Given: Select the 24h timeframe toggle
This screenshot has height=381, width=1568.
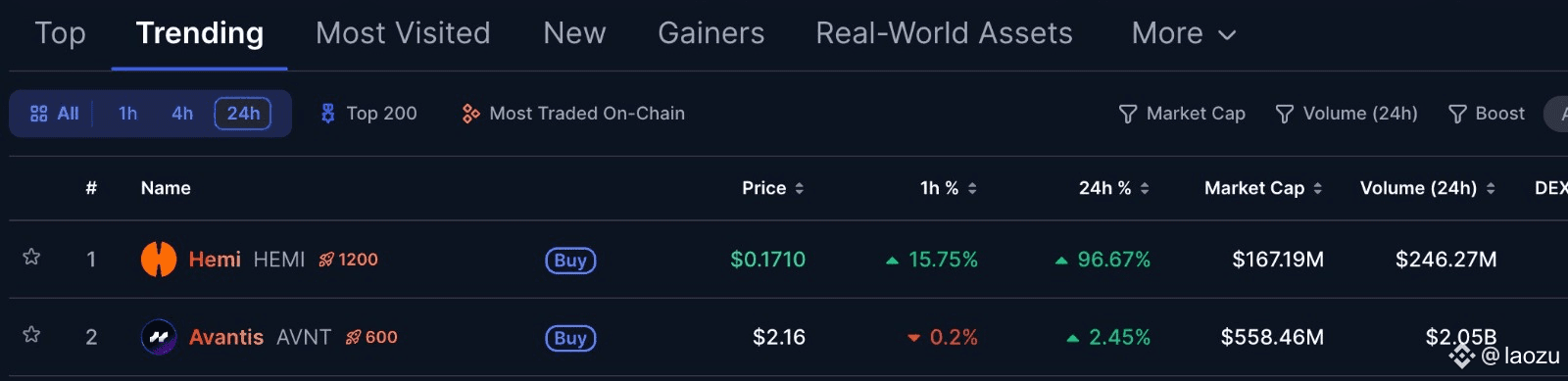Looking at the screenshot, I should 243,114.
